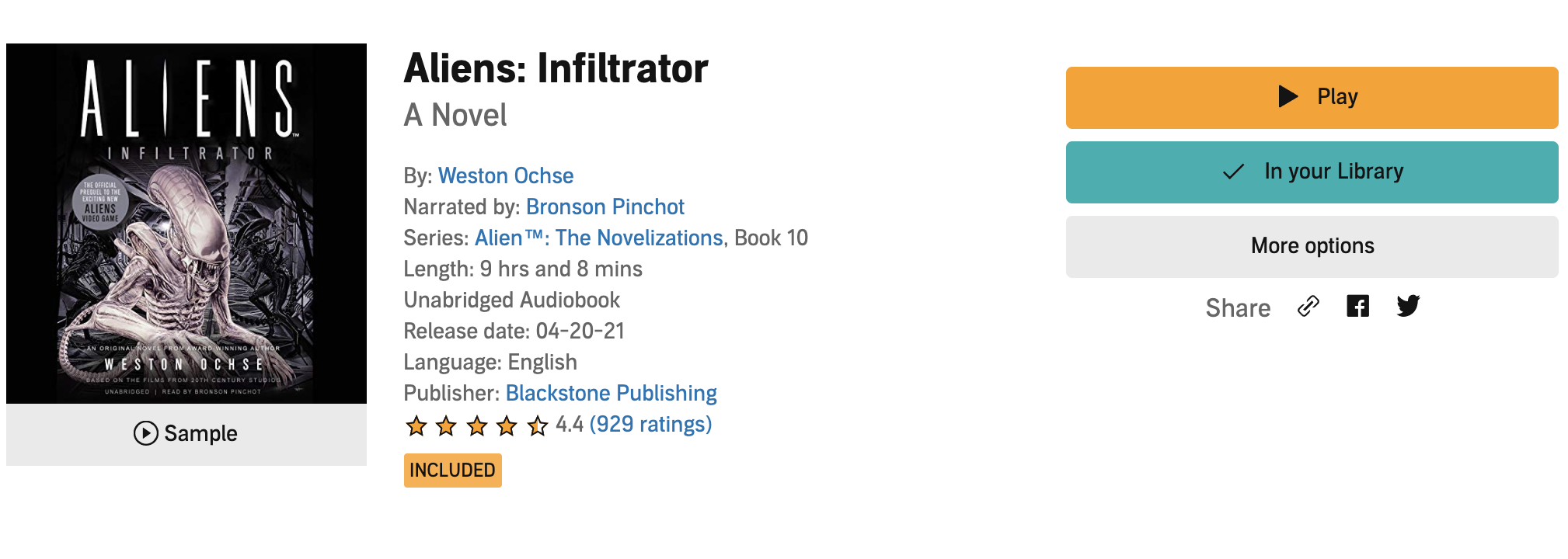
Task: Click the Aliens: Infiltrator title heading
Action: pyautogui.click(x=556, y=68)
